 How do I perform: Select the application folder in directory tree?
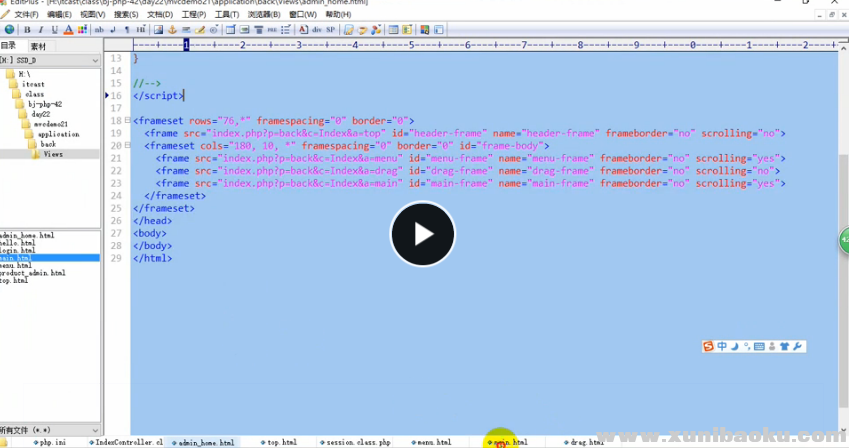pyautogui.click(x=58, y=134)
